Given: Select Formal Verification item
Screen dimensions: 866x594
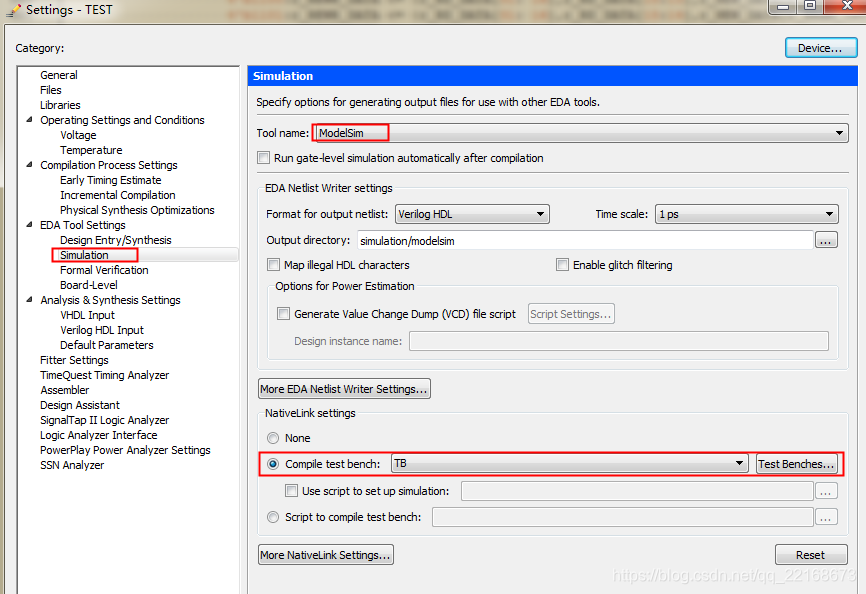Looking at the screenshot, I should coord(104,270).
